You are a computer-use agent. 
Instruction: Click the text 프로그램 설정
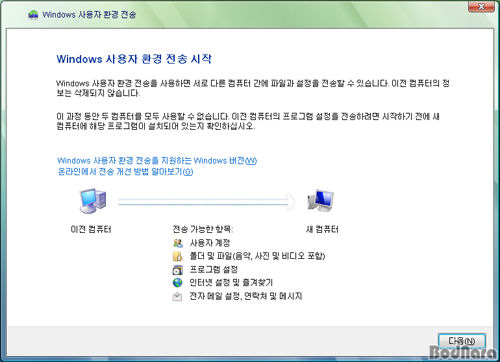(x=214, y=269)
